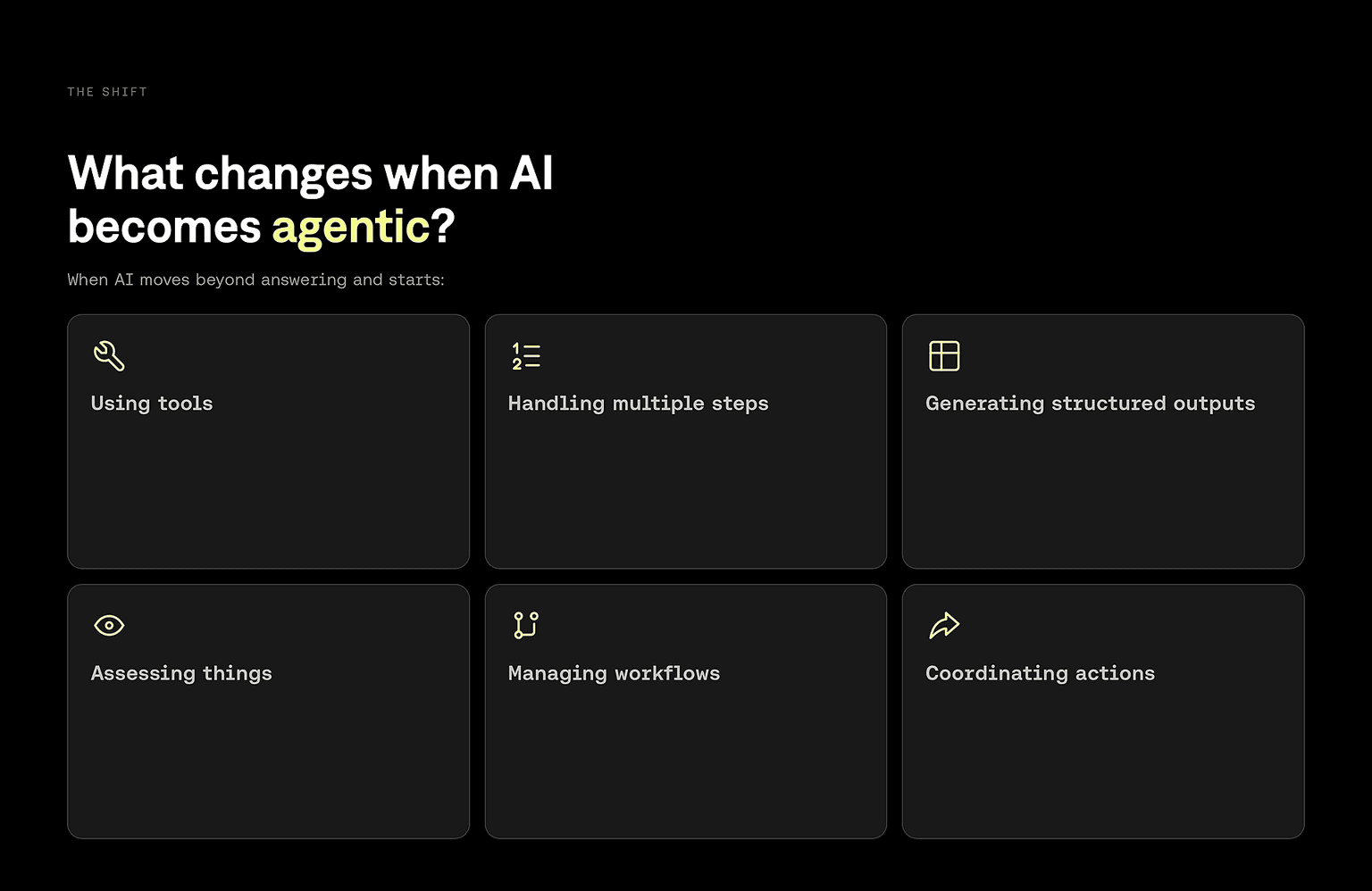The image size is (1372, 891).
Task: Select the Handling multiple steps label
Action: (638, 404)
